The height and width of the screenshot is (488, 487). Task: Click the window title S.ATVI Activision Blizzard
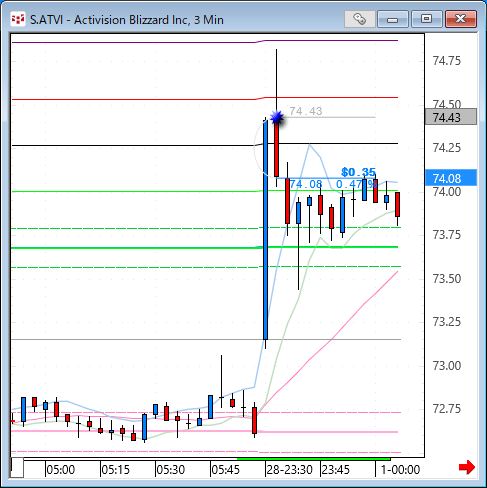click(x=127, y=20)
